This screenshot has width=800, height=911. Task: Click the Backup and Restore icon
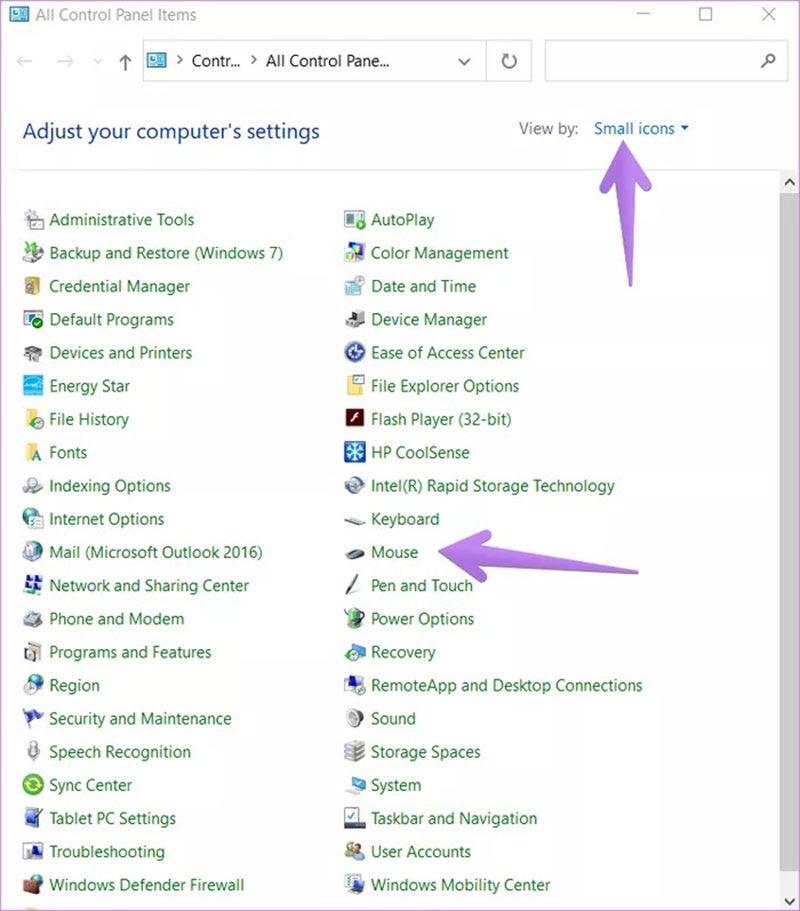click(33, 253)
